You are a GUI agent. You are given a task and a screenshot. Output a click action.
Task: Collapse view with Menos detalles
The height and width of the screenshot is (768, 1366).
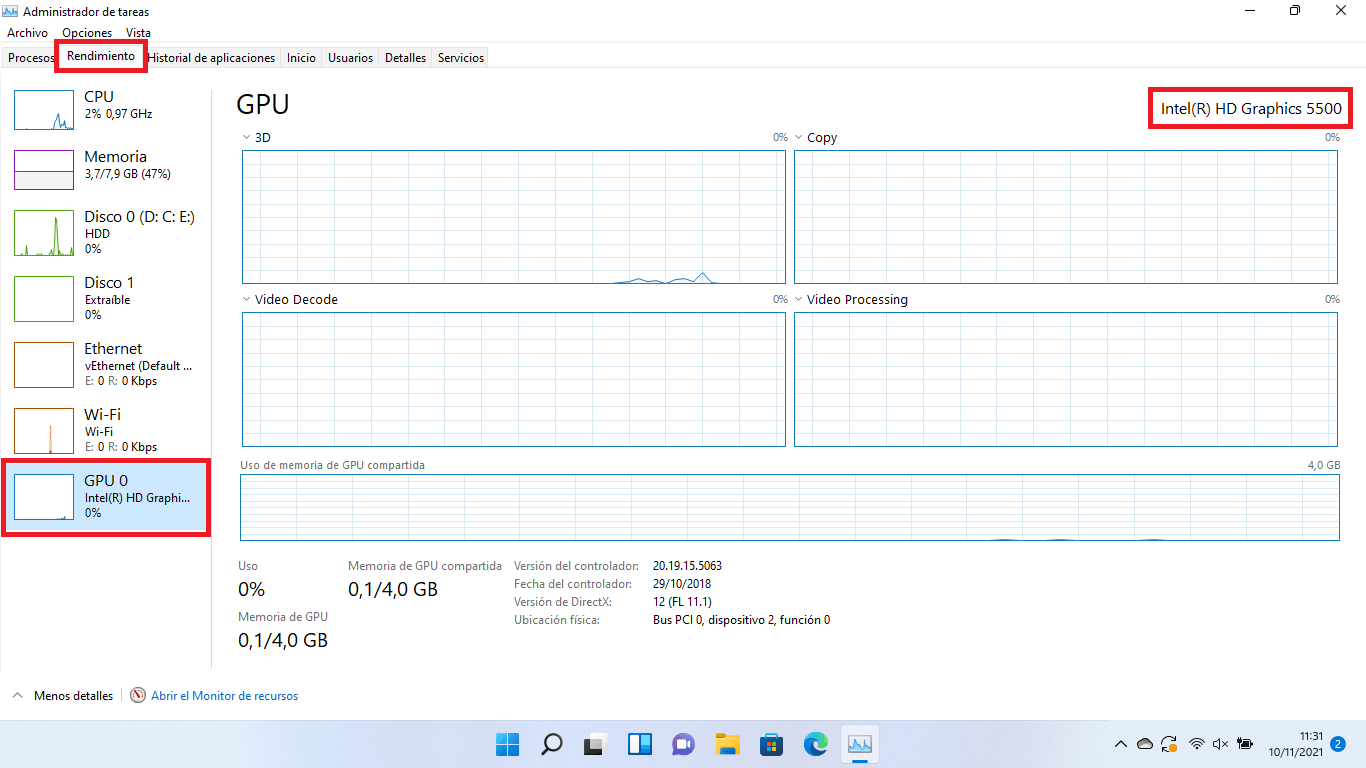62,696
